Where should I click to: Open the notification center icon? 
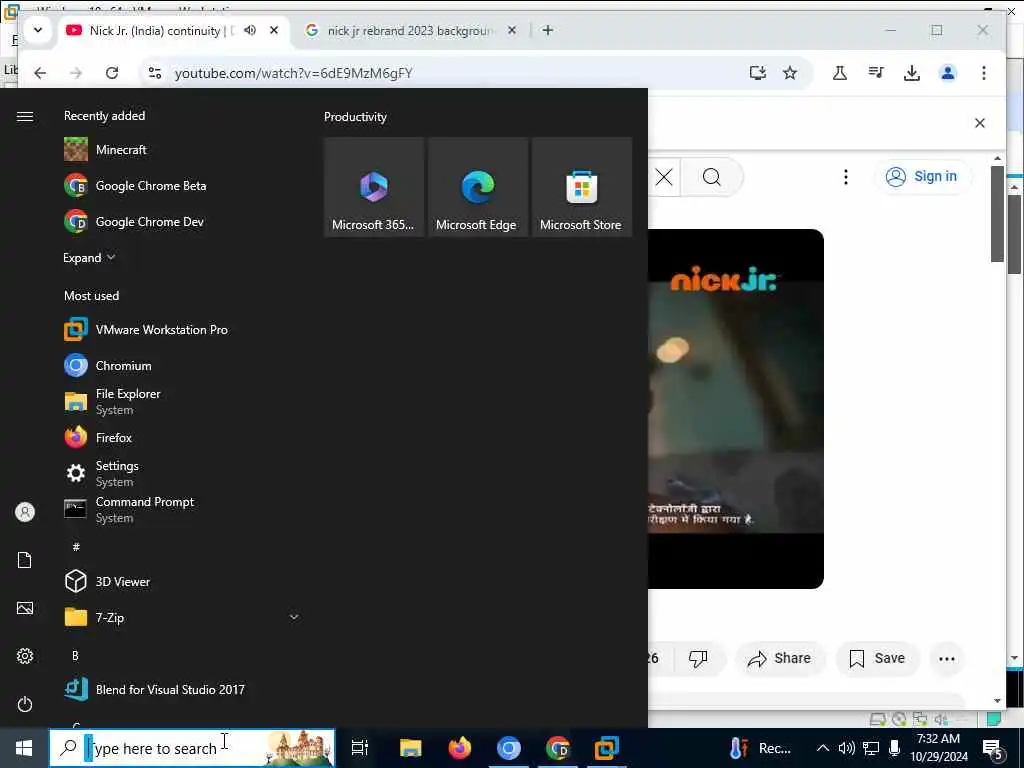993,749
